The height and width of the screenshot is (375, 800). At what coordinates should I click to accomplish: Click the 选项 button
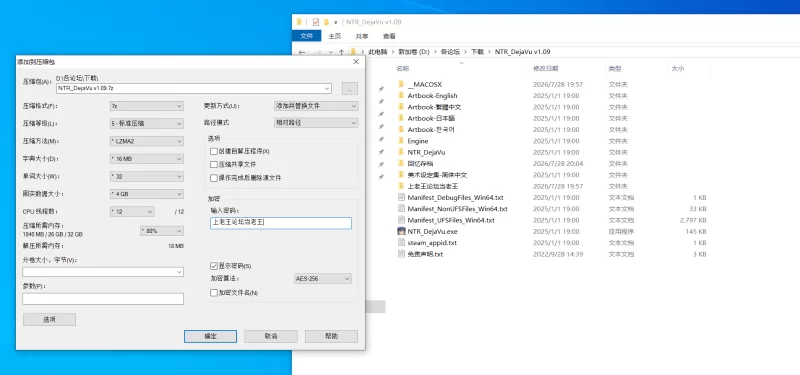click(49, 319)
